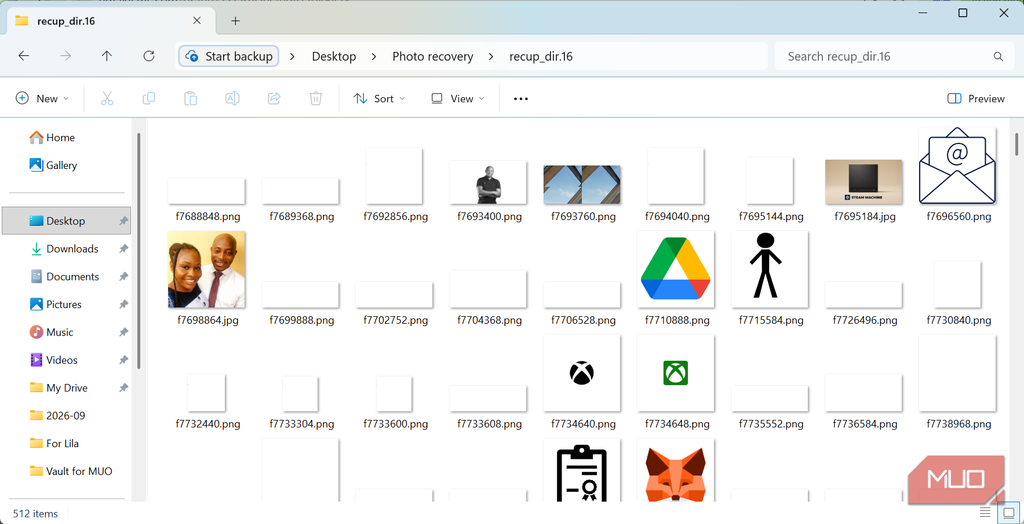The image size is (1024, 524).
Task: Click the Paste clipboard icon
Action: pos(191,99)
